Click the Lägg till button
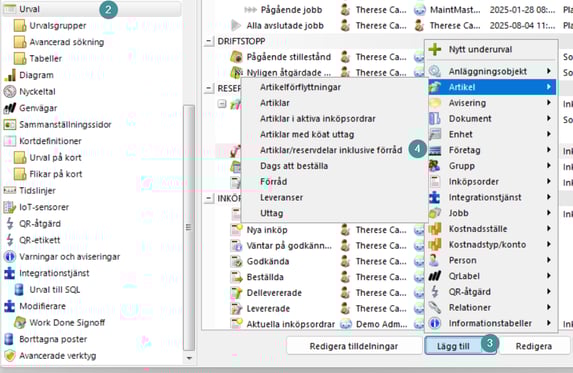The width and height of the screenshot is (573, 373). coord(453,346)
